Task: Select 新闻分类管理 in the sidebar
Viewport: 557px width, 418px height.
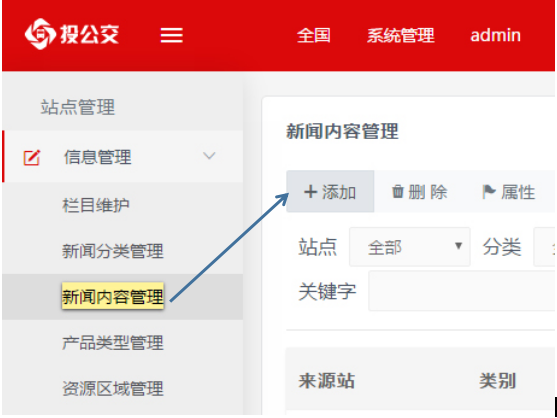Action: [x=113, y=251]
